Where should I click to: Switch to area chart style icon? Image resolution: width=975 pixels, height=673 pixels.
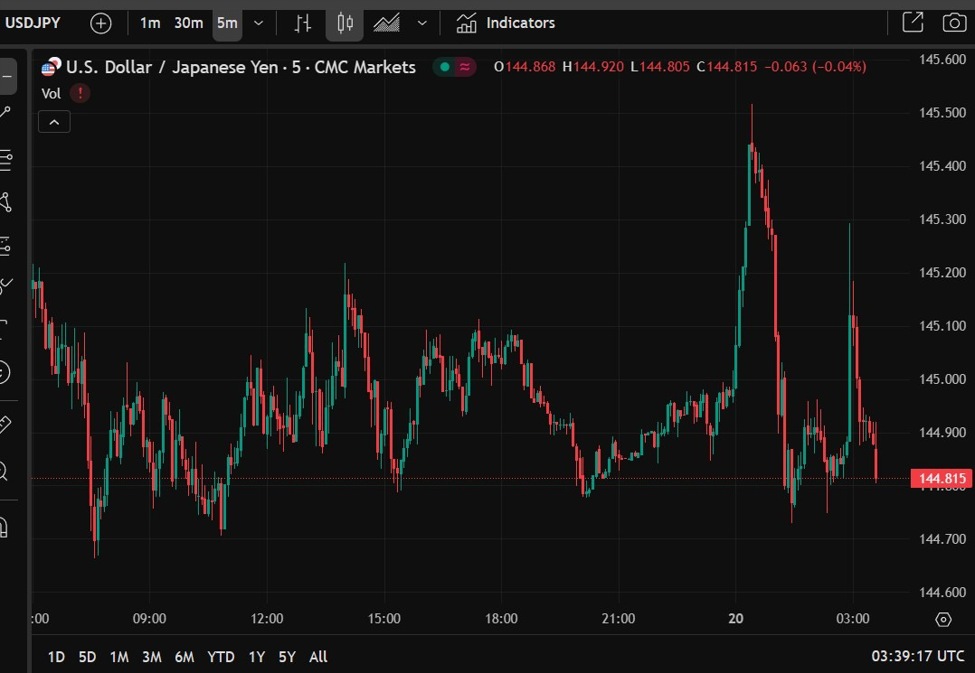[x=387, y=23]
